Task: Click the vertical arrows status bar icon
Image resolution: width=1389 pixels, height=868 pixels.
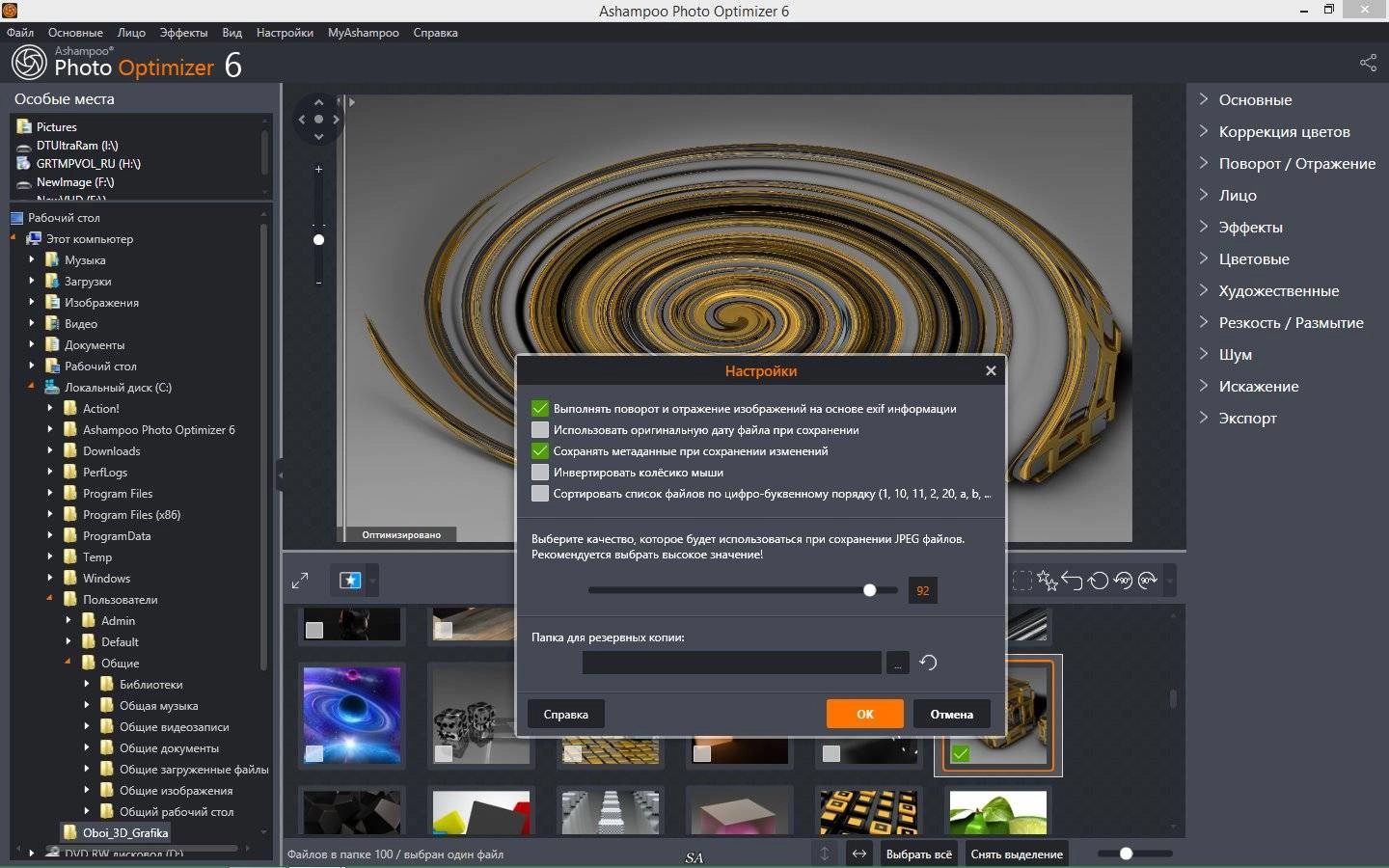Action: [x=825, y=854]
